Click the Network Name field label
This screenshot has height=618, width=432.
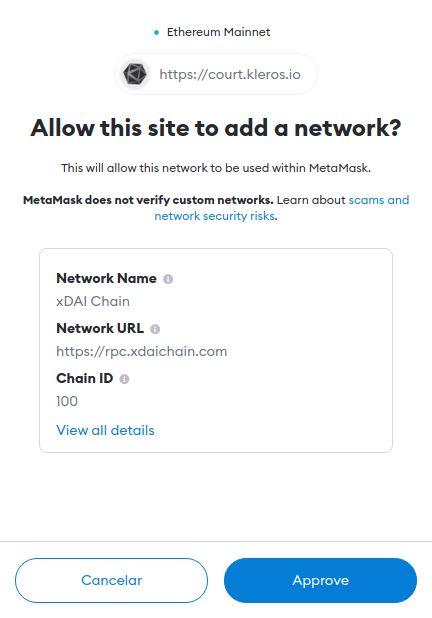click(106, 278)
